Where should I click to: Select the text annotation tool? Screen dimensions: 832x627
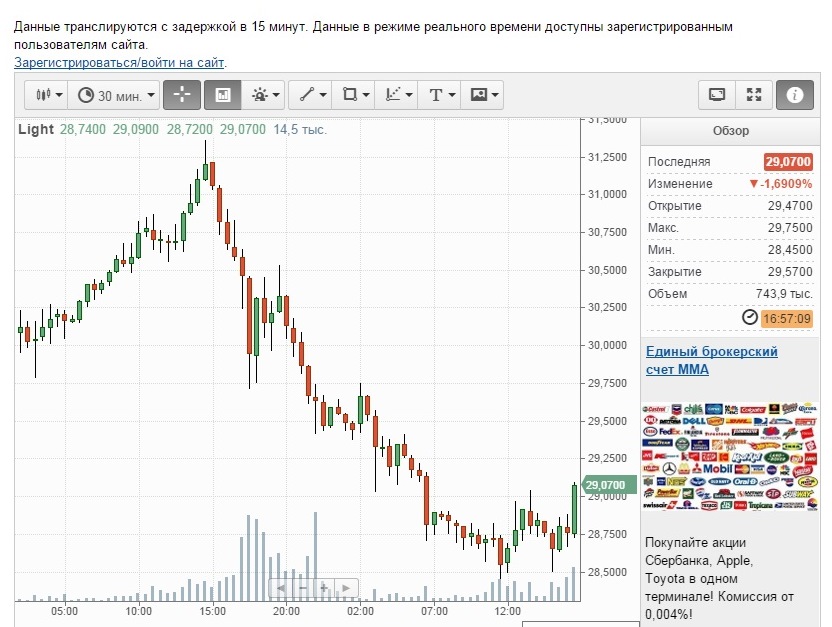click(x=440, y=95)
